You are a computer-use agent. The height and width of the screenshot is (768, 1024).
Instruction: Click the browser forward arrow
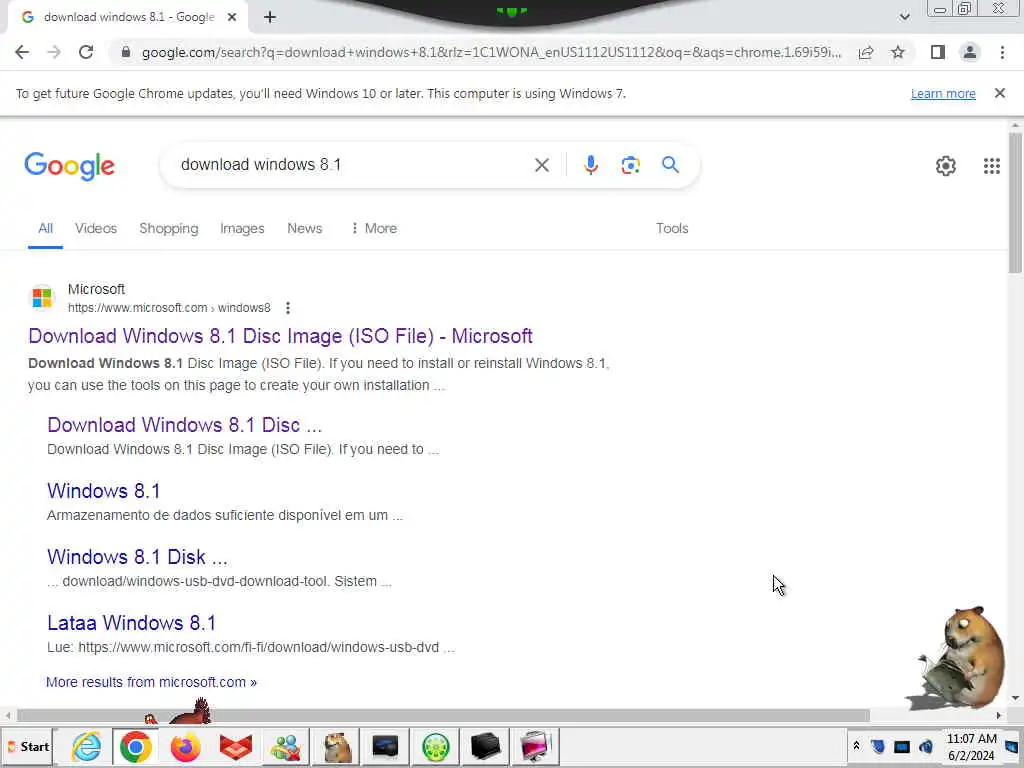coord(54,52)
